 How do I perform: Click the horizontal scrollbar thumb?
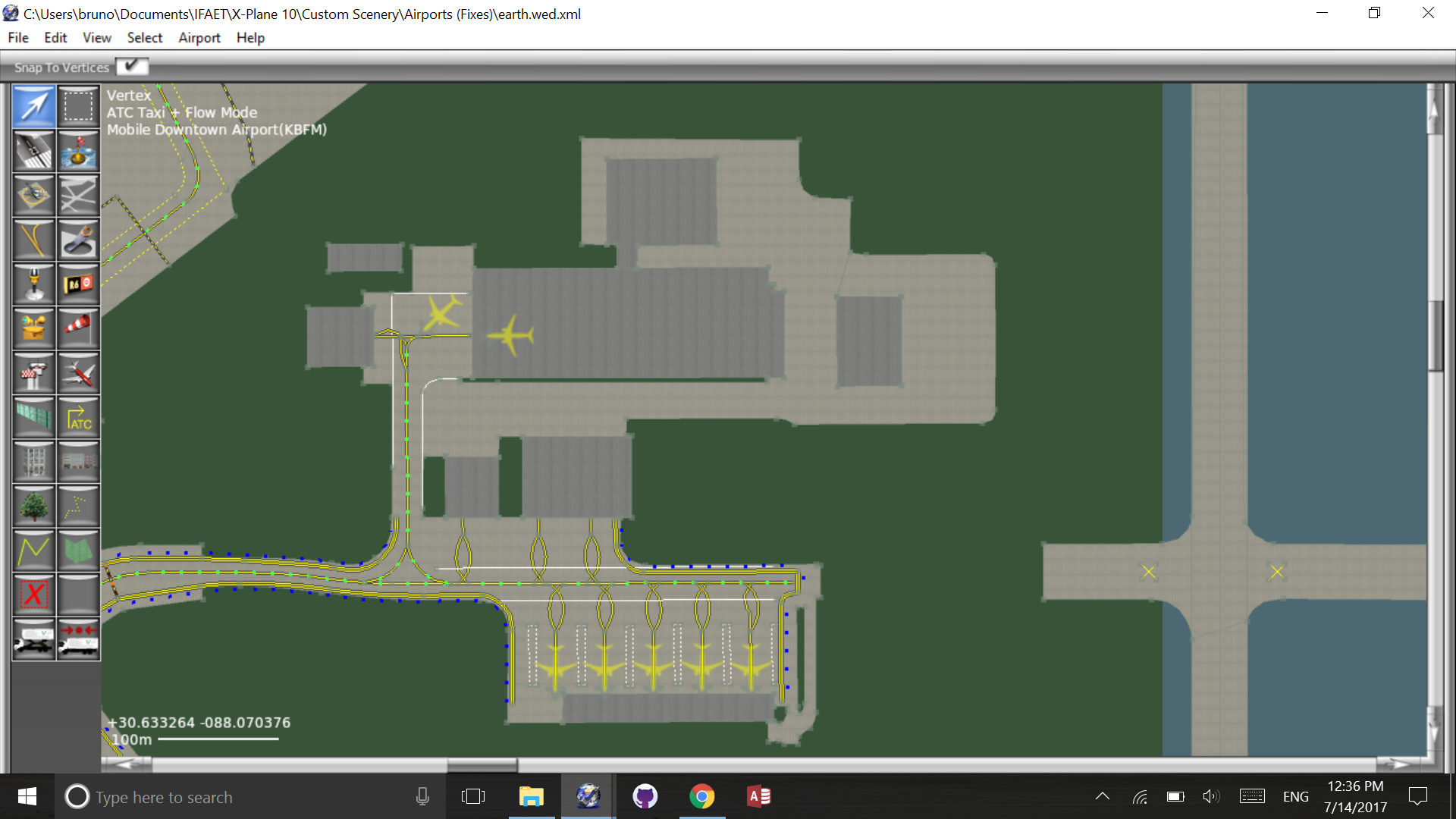click(x=482, y=764)
